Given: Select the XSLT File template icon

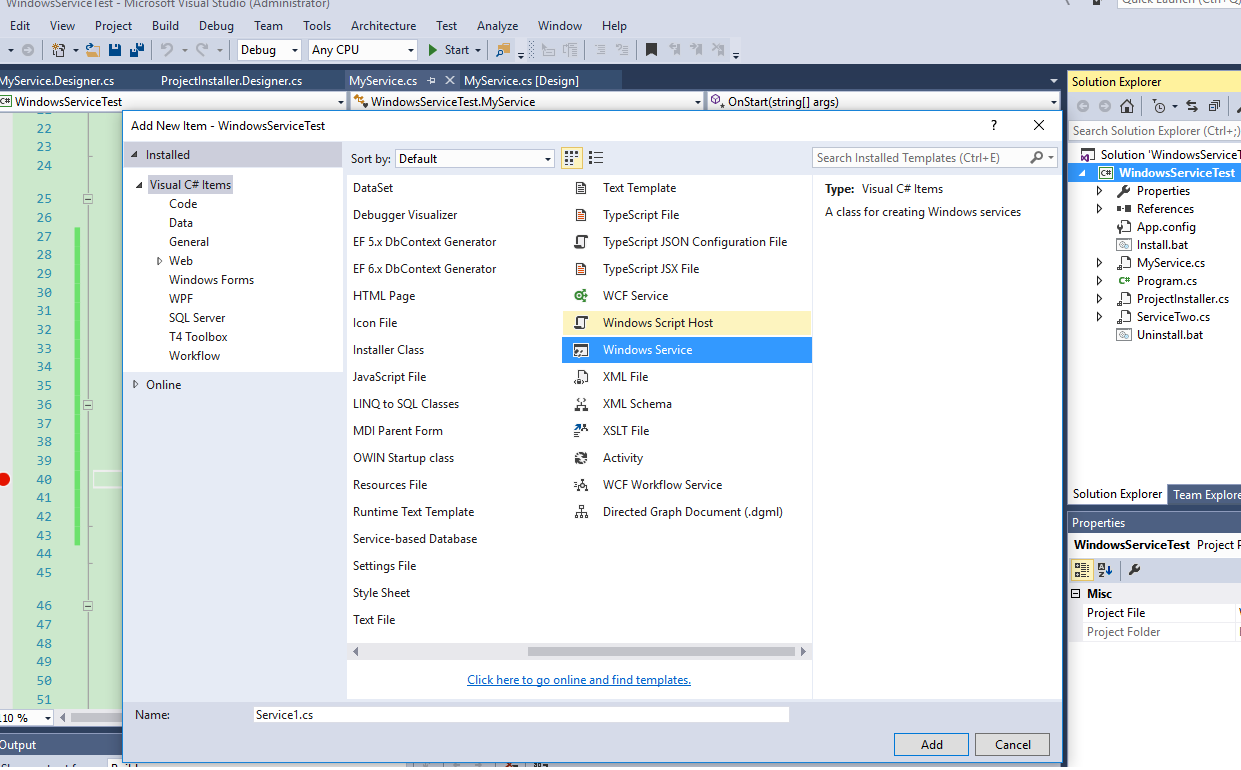Looking at the screenshot, I should (x=581, y=431).
